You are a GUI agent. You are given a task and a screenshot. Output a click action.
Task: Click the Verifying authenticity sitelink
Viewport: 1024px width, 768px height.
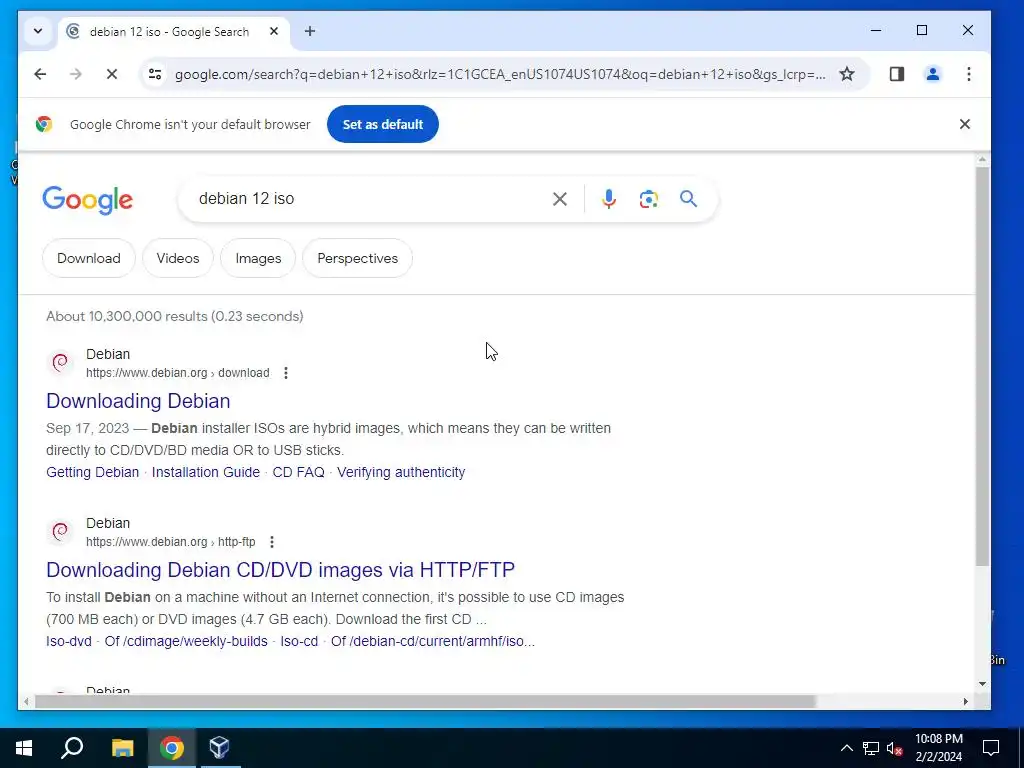coord(401,472)
